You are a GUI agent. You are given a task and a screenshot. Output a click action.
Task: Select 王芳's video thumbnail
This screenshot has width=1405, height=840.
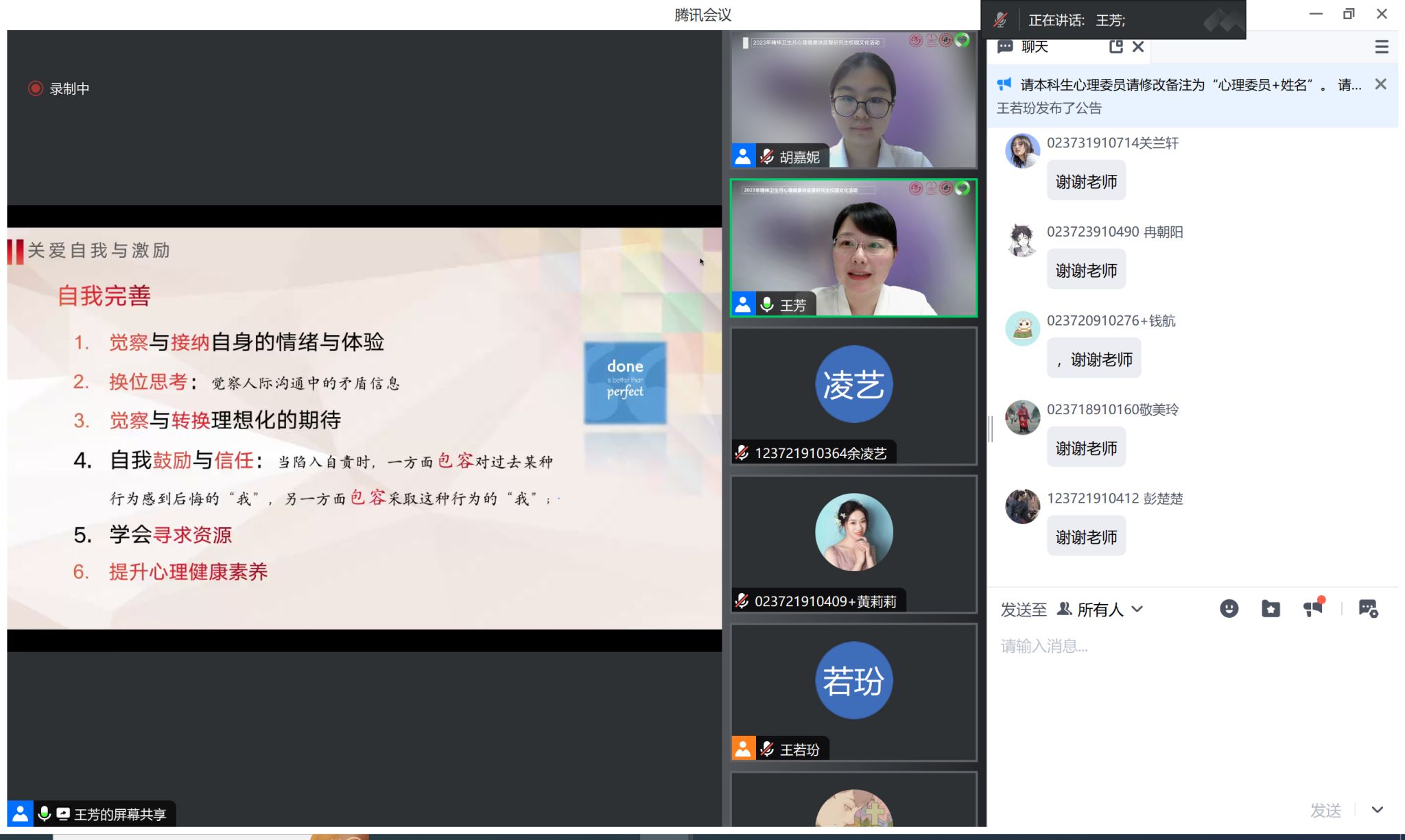tap(853, 248)
